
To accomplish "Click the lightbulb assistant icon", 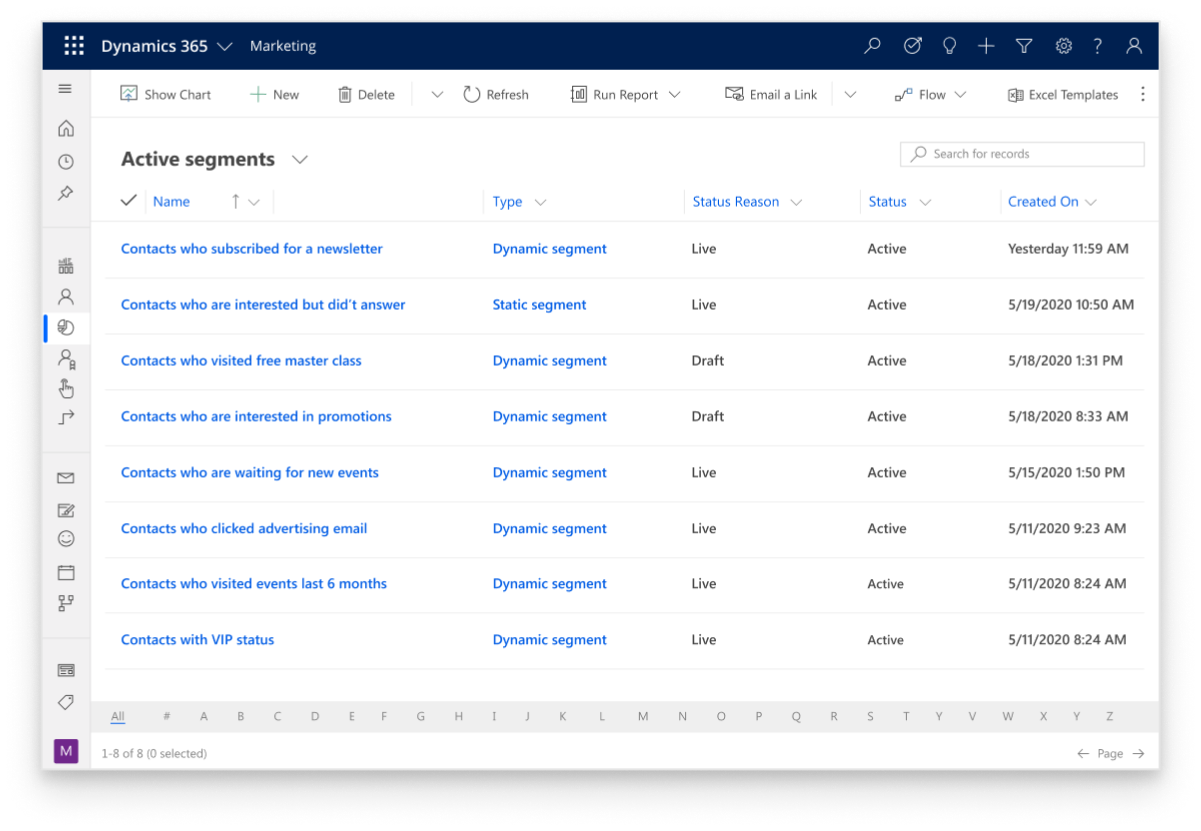I will pyautogui.click(x=949, y=46).
